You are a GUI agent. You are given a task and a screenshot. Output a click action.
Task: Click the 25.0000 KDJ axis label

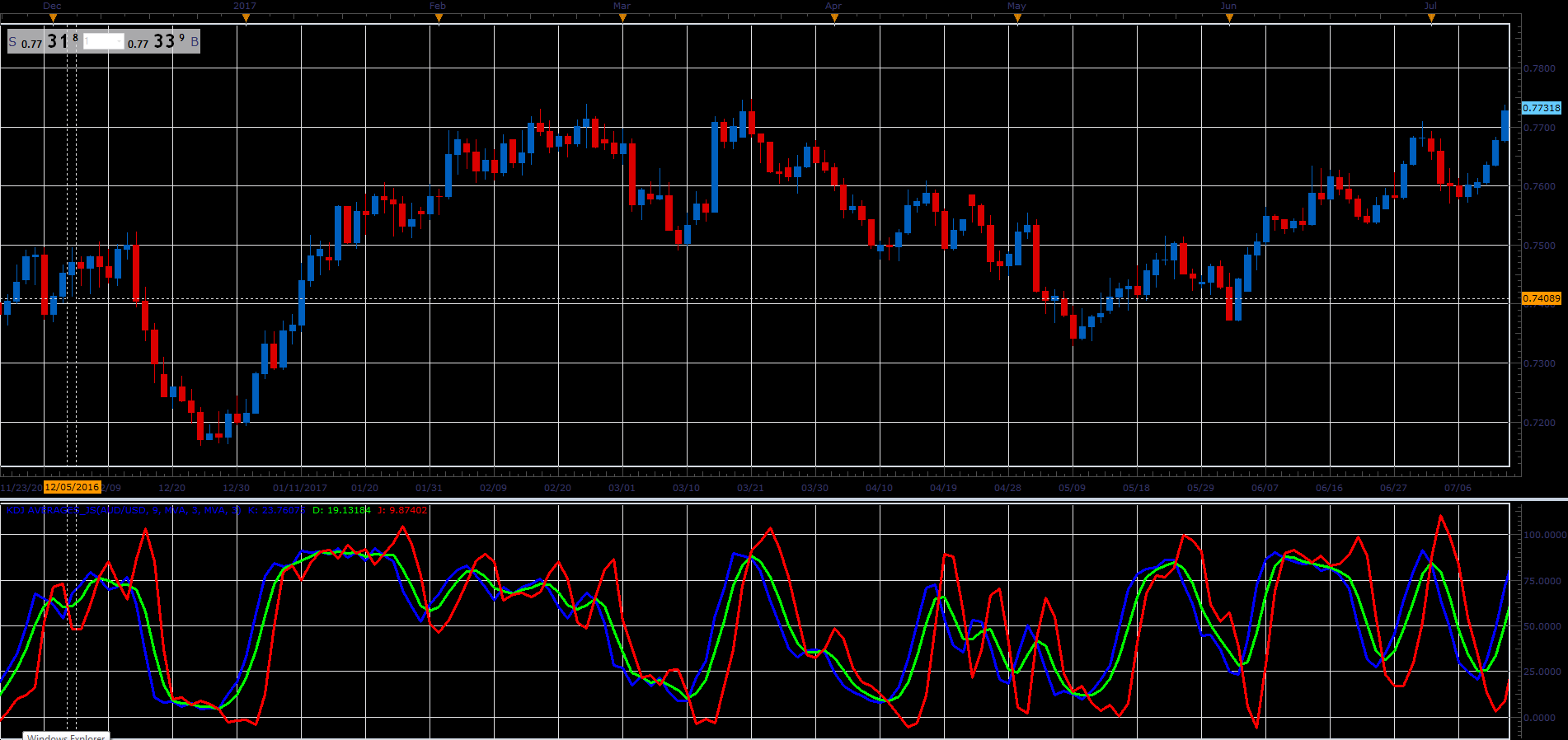[x=1544, y=672]
